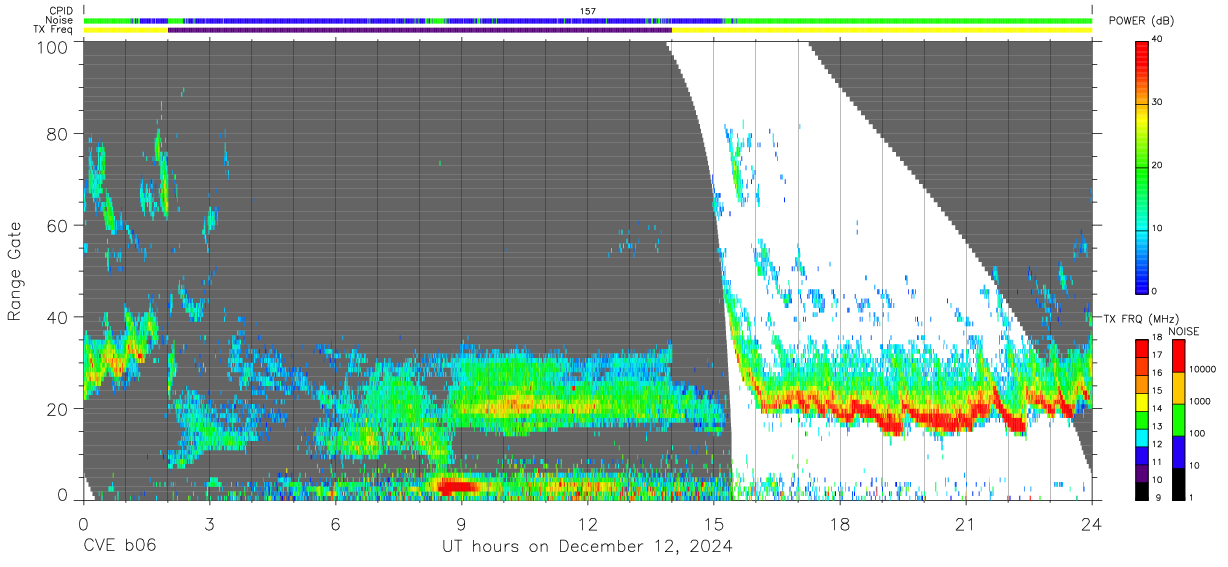Click the y-axis tick label '40'
The height and width of the screenshot is (567, 1228).
[x=56, y=317]
